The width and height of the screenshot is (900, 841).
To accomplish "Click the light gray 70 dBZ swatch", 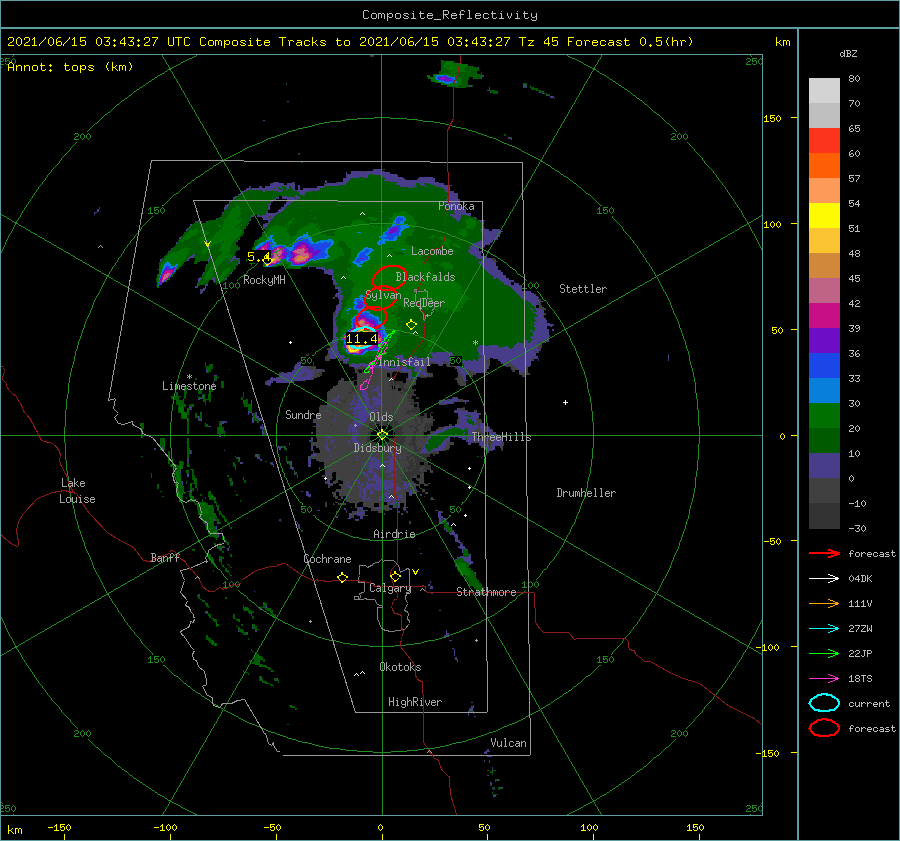I will click(x=824, y=115).
